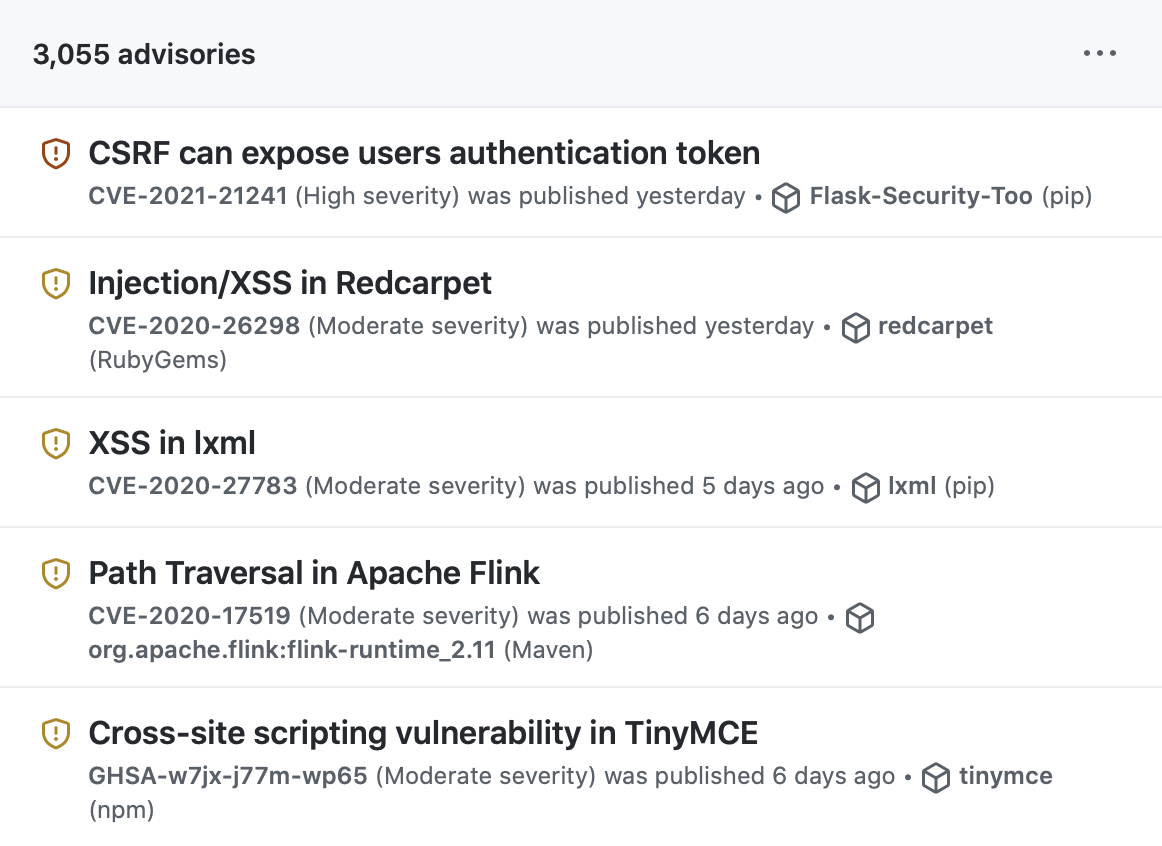
Task: Click the 3,055 advisories heading
Action: (x=144, y=54)
